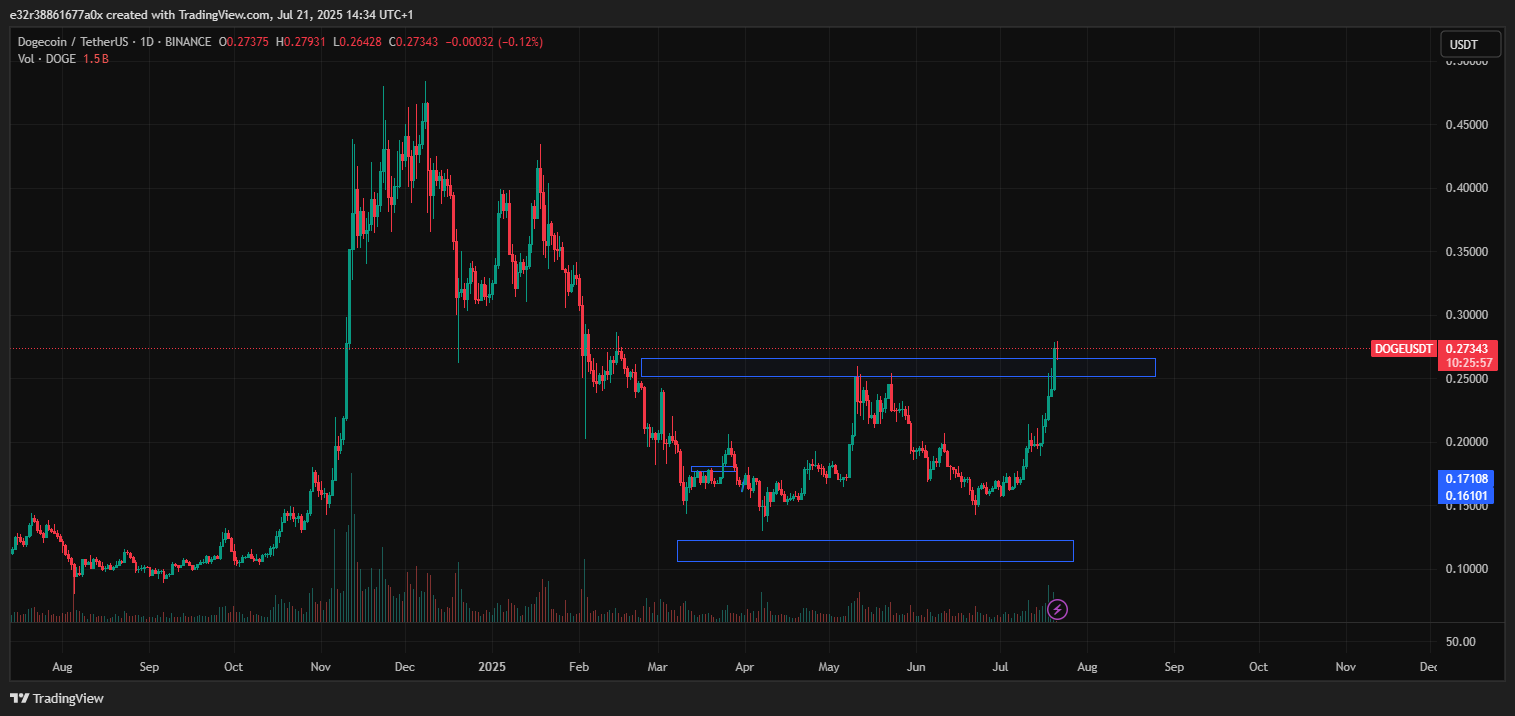The height and width of the screenshot is (716, 1515).
Task: Click the 2025 label on the time axis
Action: tap(492, 666)
